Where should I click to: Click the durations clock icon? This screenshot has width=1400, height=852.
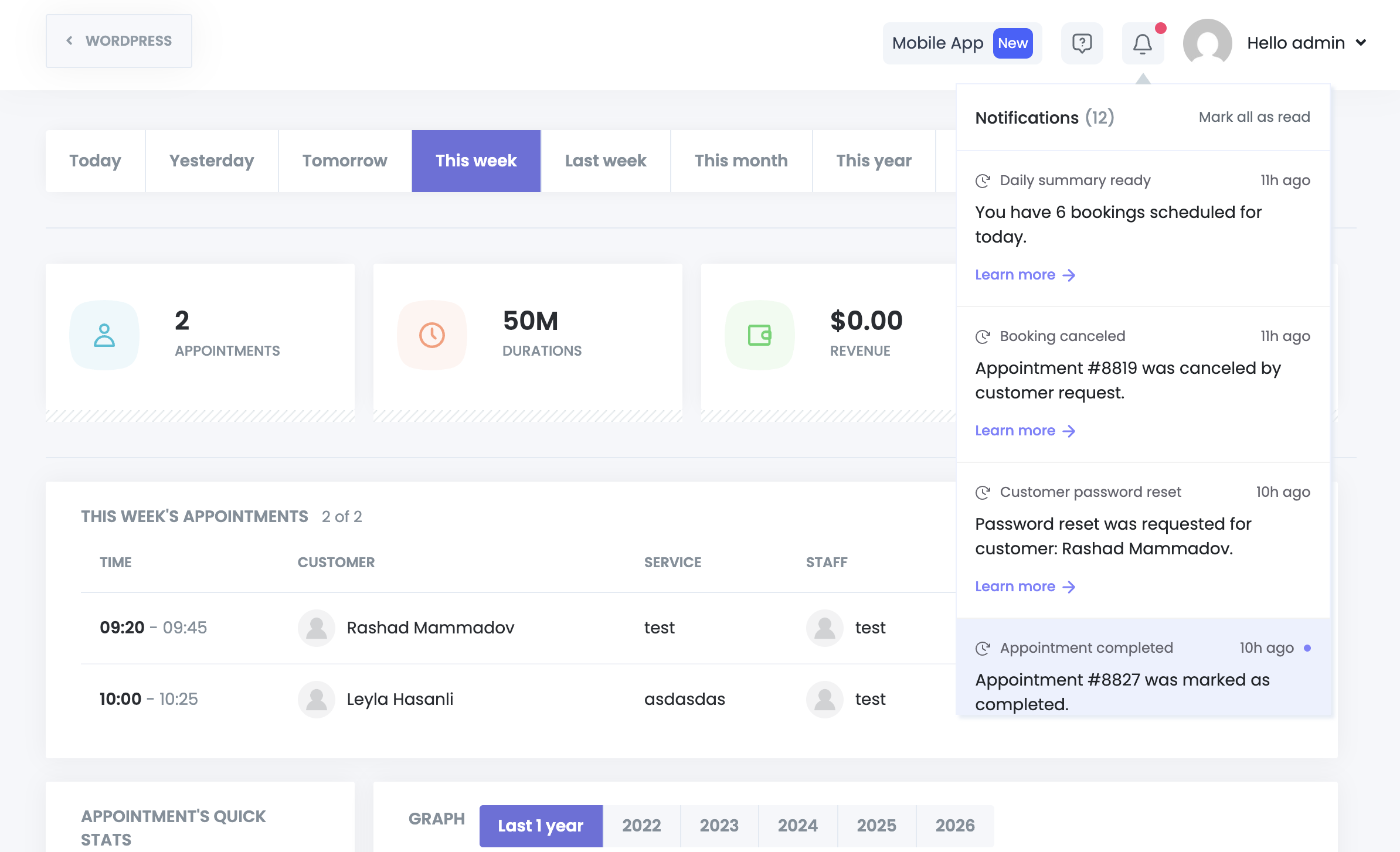coord(432,335)
